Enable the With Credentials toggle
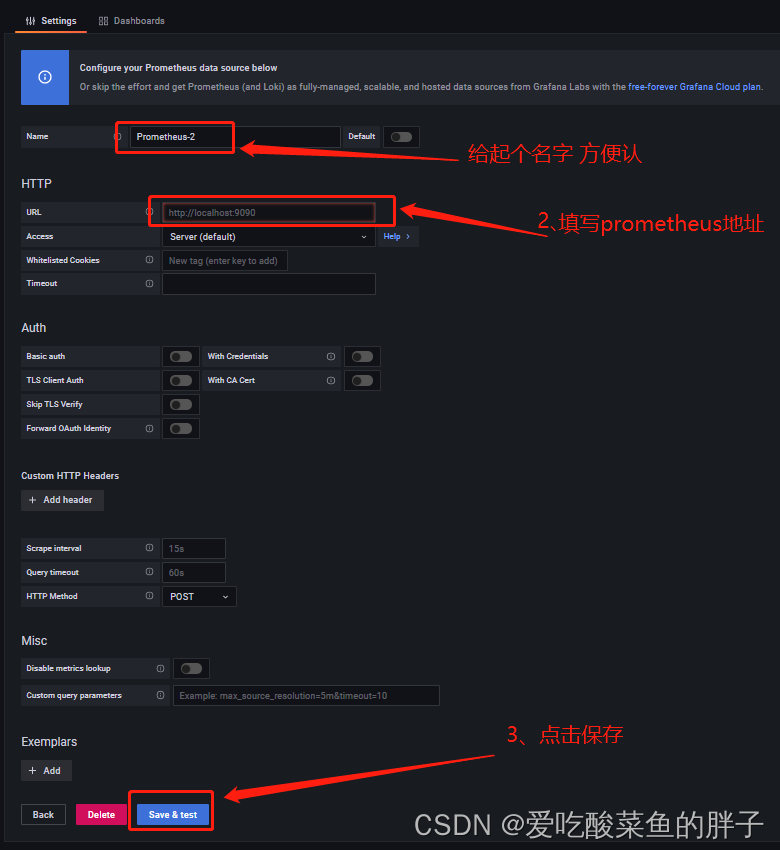 click(x=362, y=357)
